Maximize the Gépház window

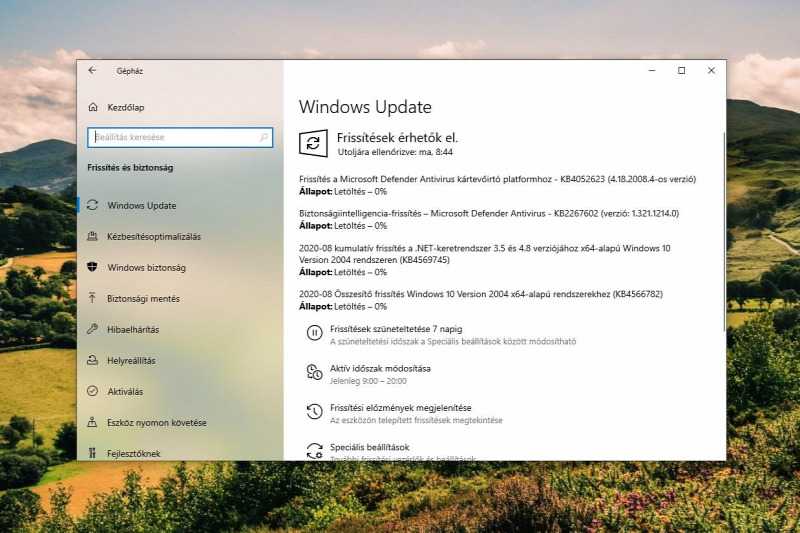coord(681,70)
